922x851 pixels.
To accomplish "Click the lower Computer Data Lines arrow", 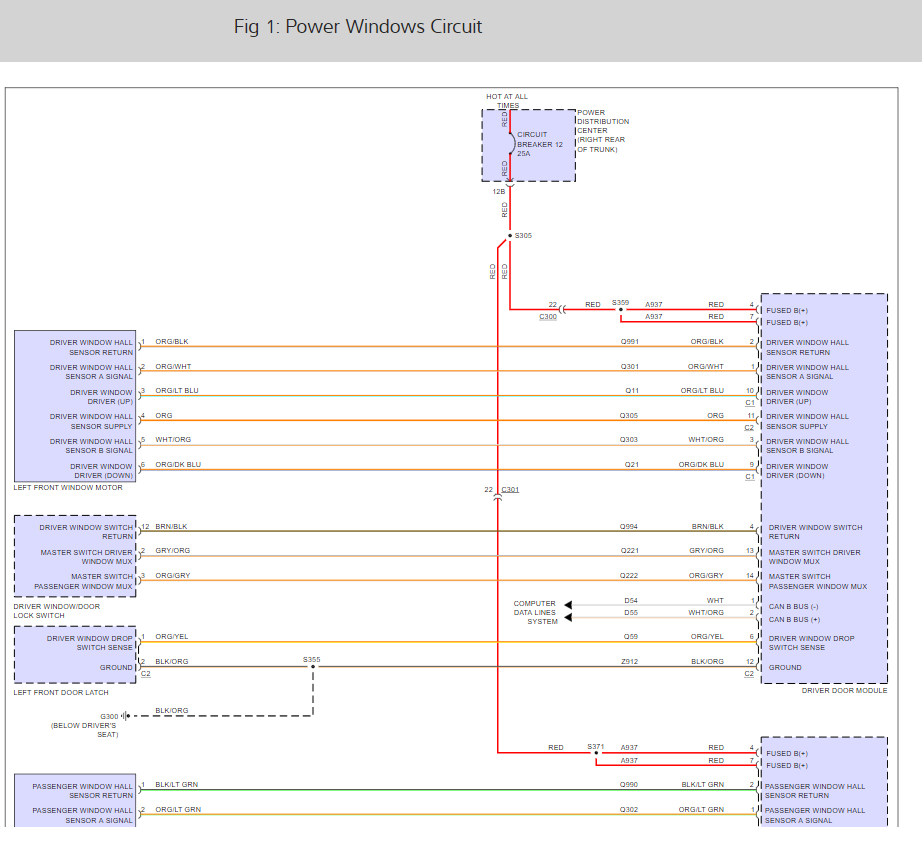I will click(x=568, y=617).
